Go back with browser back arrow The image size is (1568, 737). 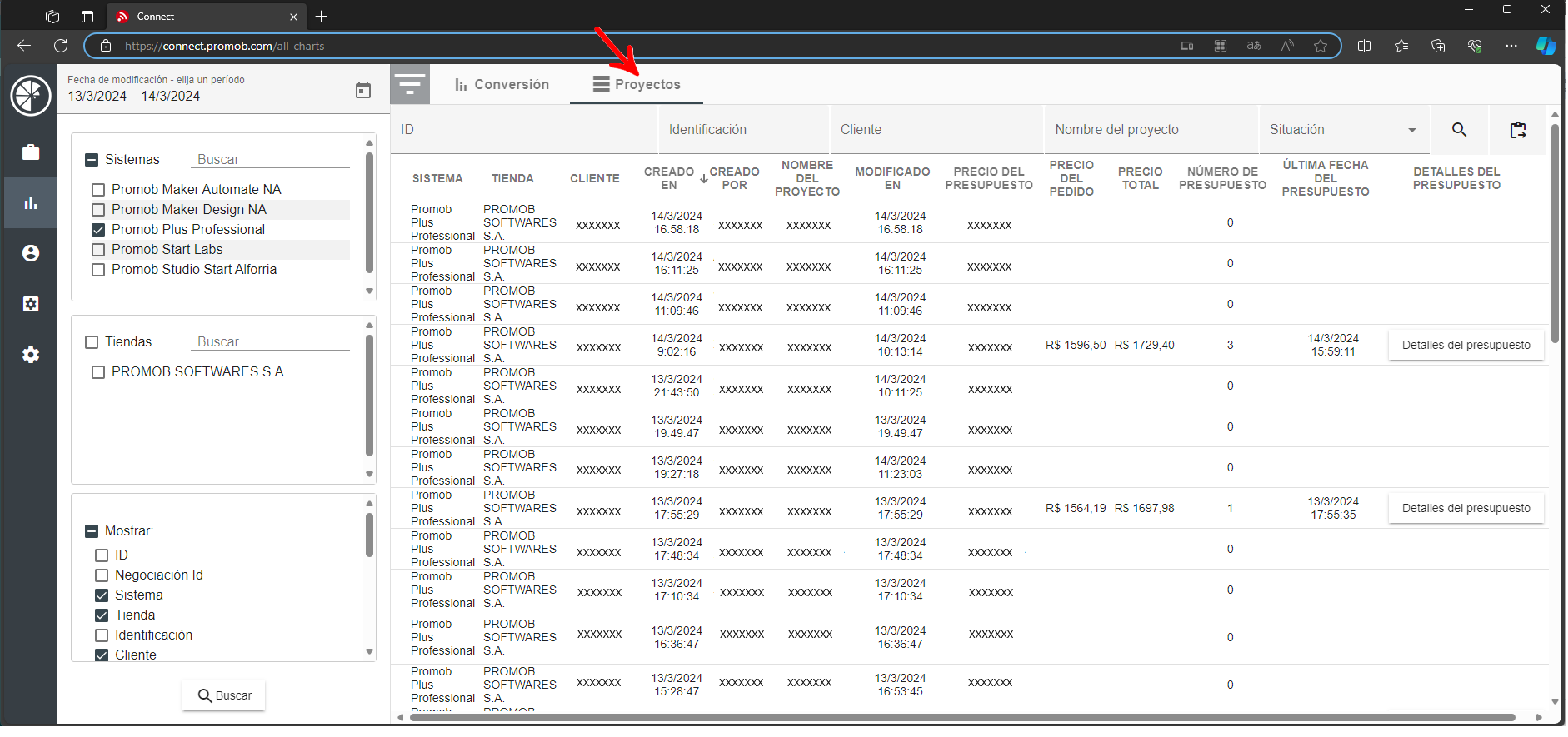pos(24,46)
